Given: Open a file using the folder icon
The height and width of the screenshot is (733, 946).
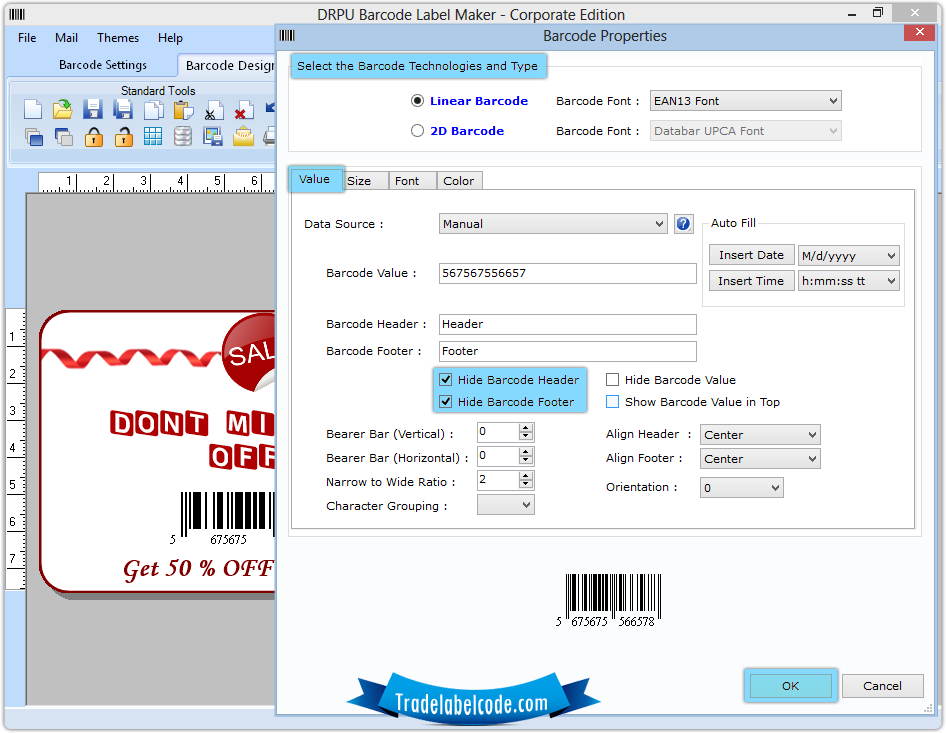Looking at the screenshot, I should (x=63, y=110).
